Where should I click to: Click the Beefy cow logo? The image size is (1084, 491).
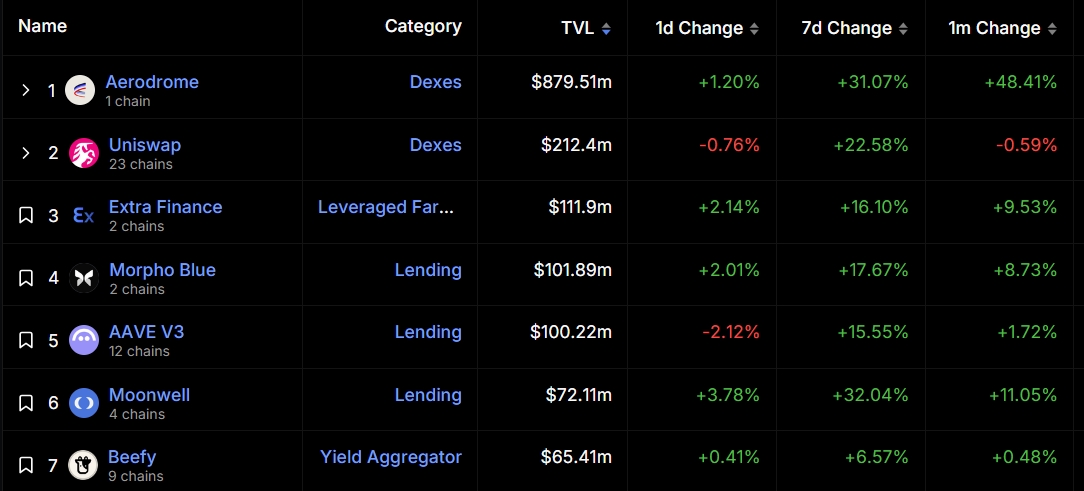[x=83, y=465]
